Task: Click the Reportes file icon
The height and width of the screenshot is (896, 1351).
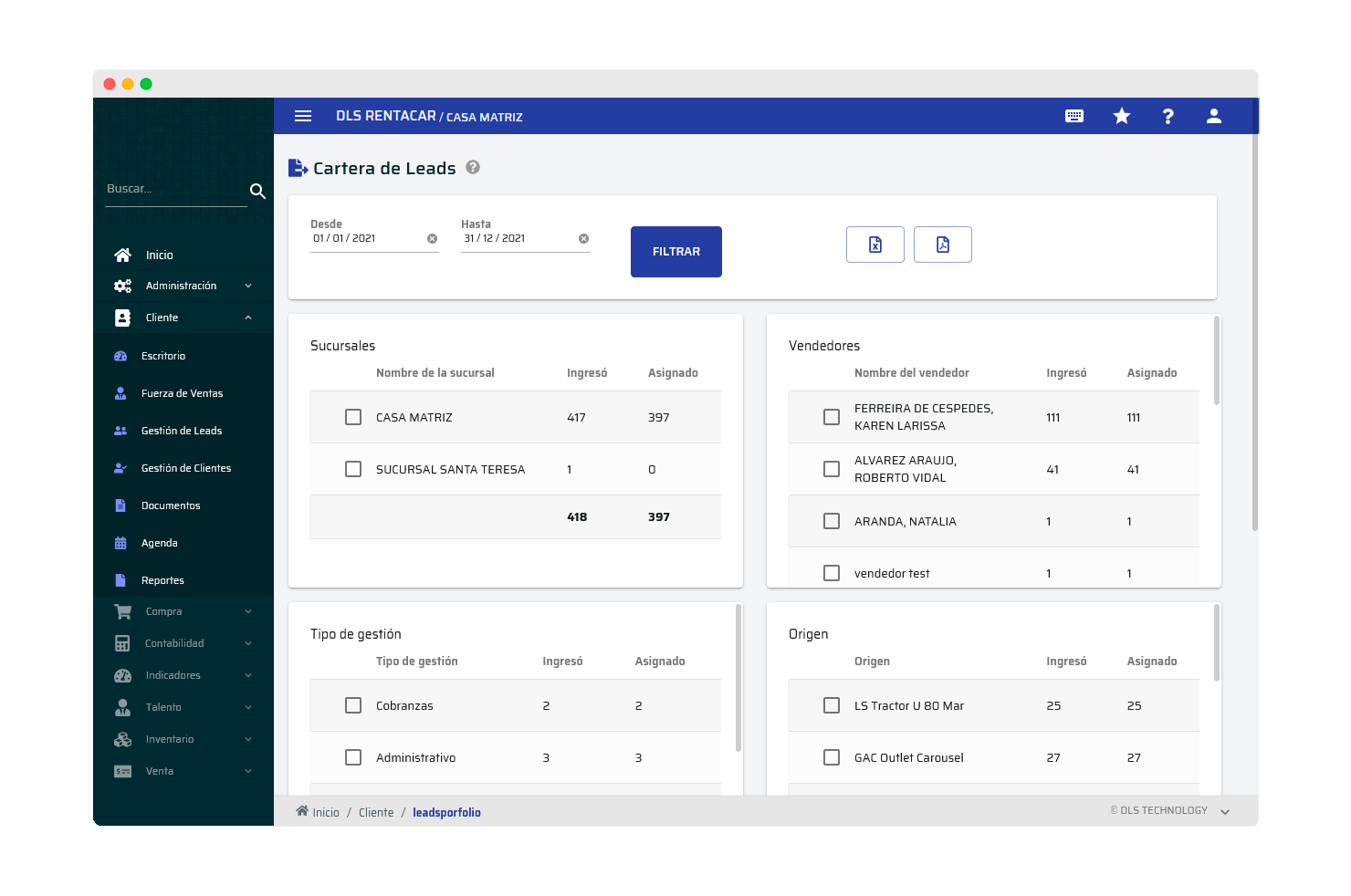Action: [120, 580]
